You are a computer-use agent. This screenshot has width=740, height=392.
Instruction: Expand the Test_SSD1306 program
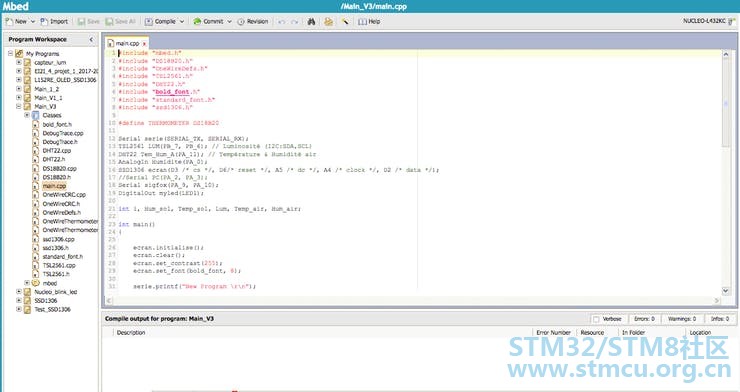tap(19, 309)
